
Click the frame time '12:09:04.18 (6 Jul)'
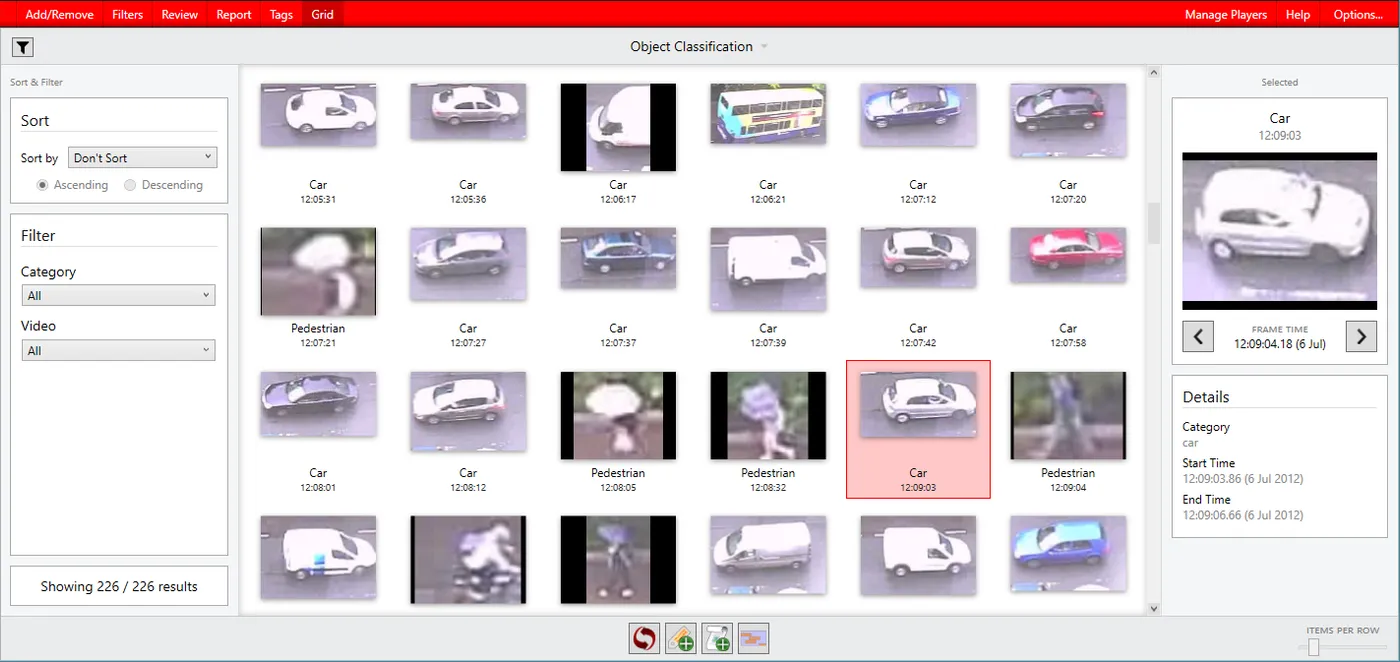point(1279,344)
